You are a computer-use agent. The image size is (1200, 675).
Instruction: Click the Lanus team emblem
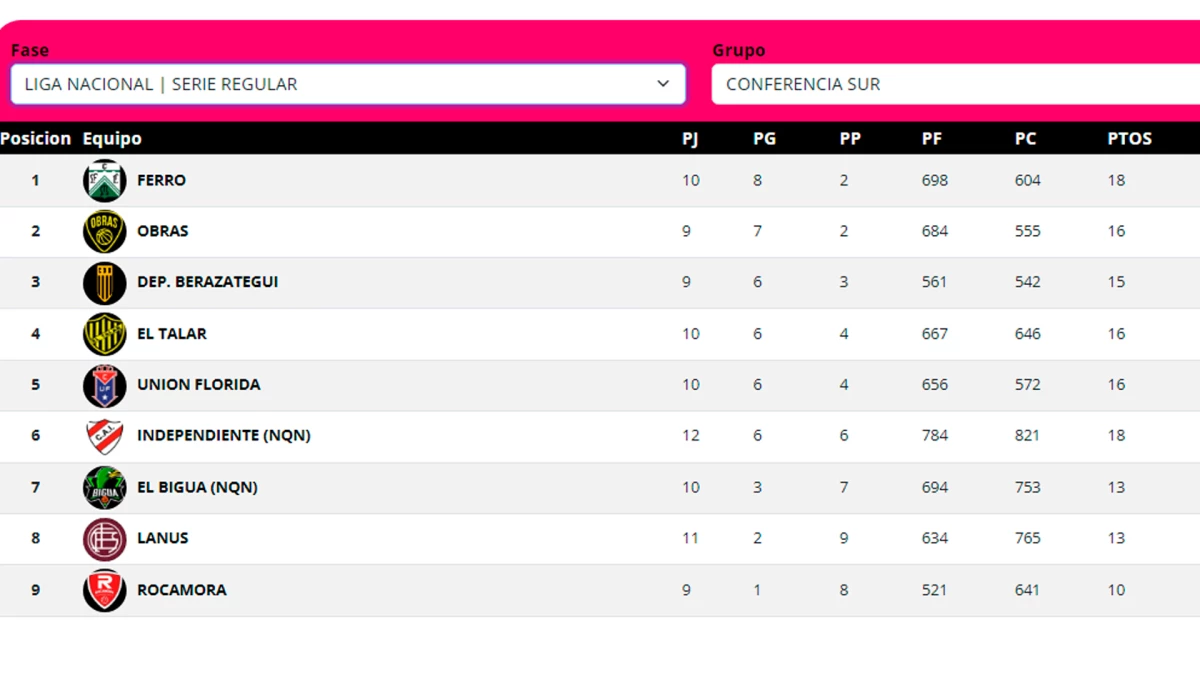[104, 539]
